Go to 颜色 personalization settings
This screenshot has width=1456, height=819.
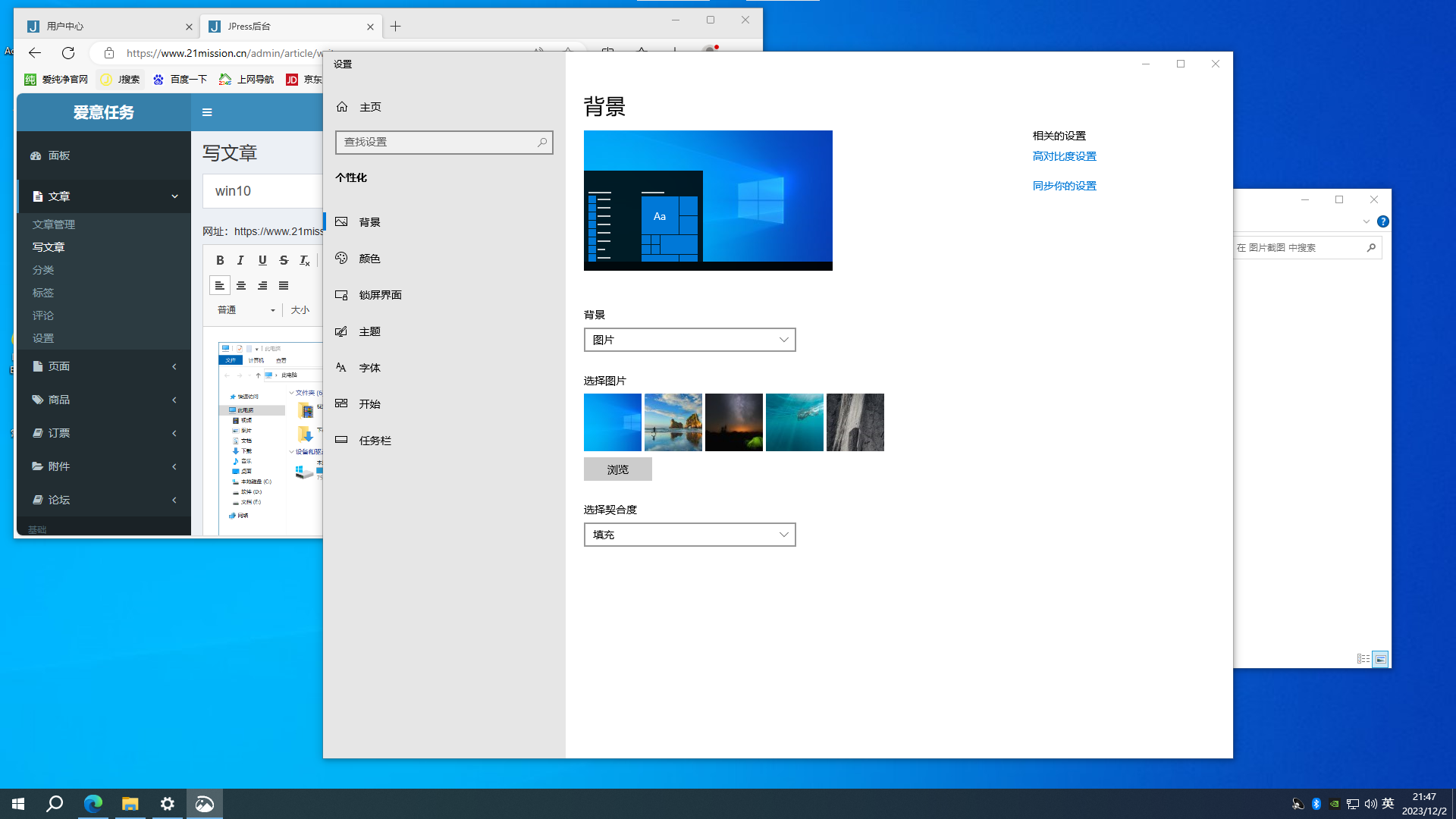tap(369, 259)
